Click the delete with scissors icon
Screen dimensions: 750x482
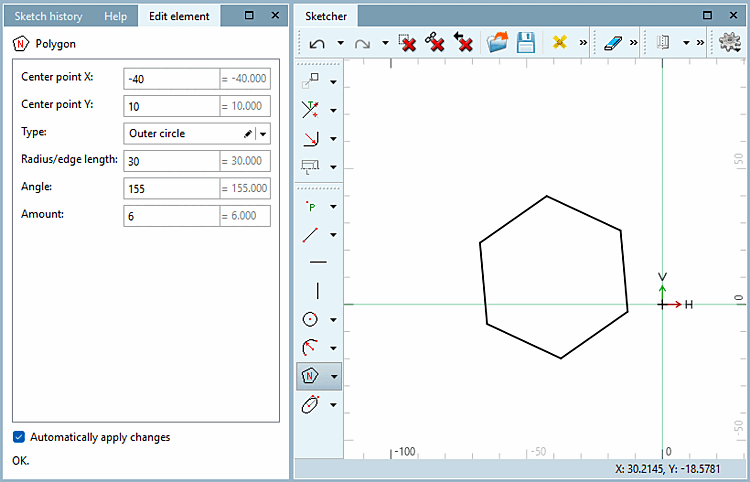click(x=435, y=42)
